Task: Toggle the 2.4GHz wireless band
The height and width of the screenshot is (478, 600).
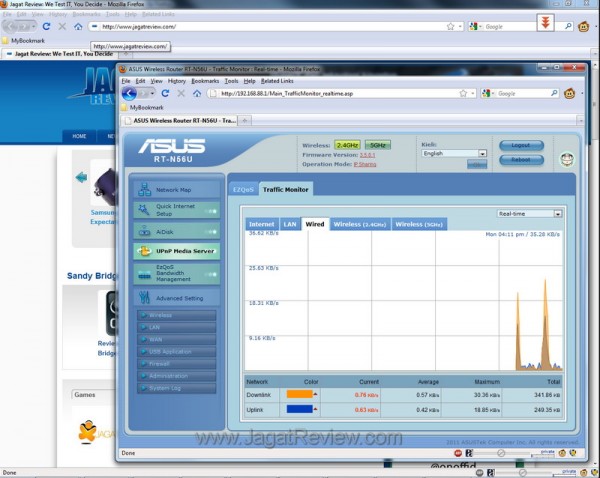Action: tap(347, 145)
